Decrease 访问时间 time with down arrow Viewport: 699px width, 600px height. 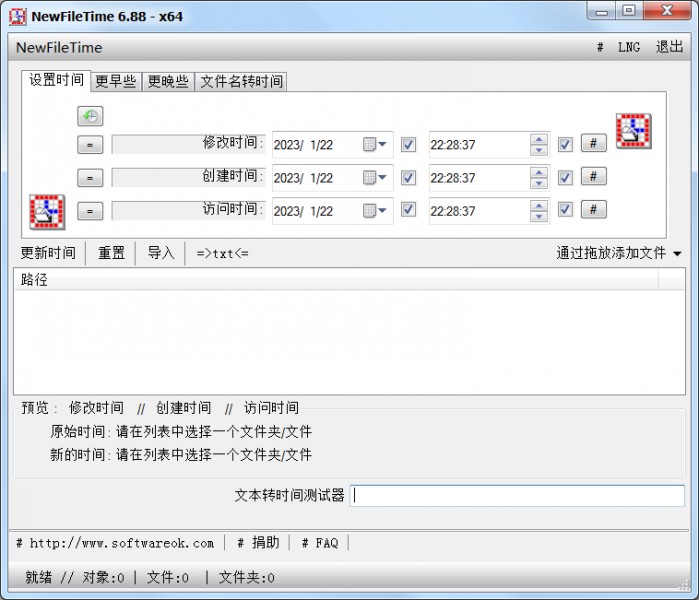pos(539,216)
